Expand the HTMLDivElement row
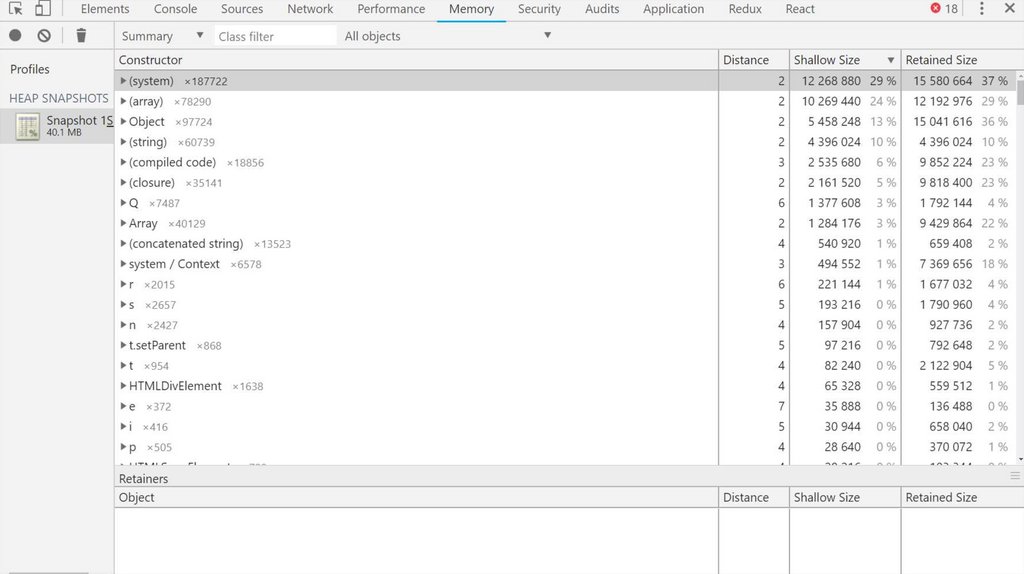1024x574 pixels. pos(123,386)
